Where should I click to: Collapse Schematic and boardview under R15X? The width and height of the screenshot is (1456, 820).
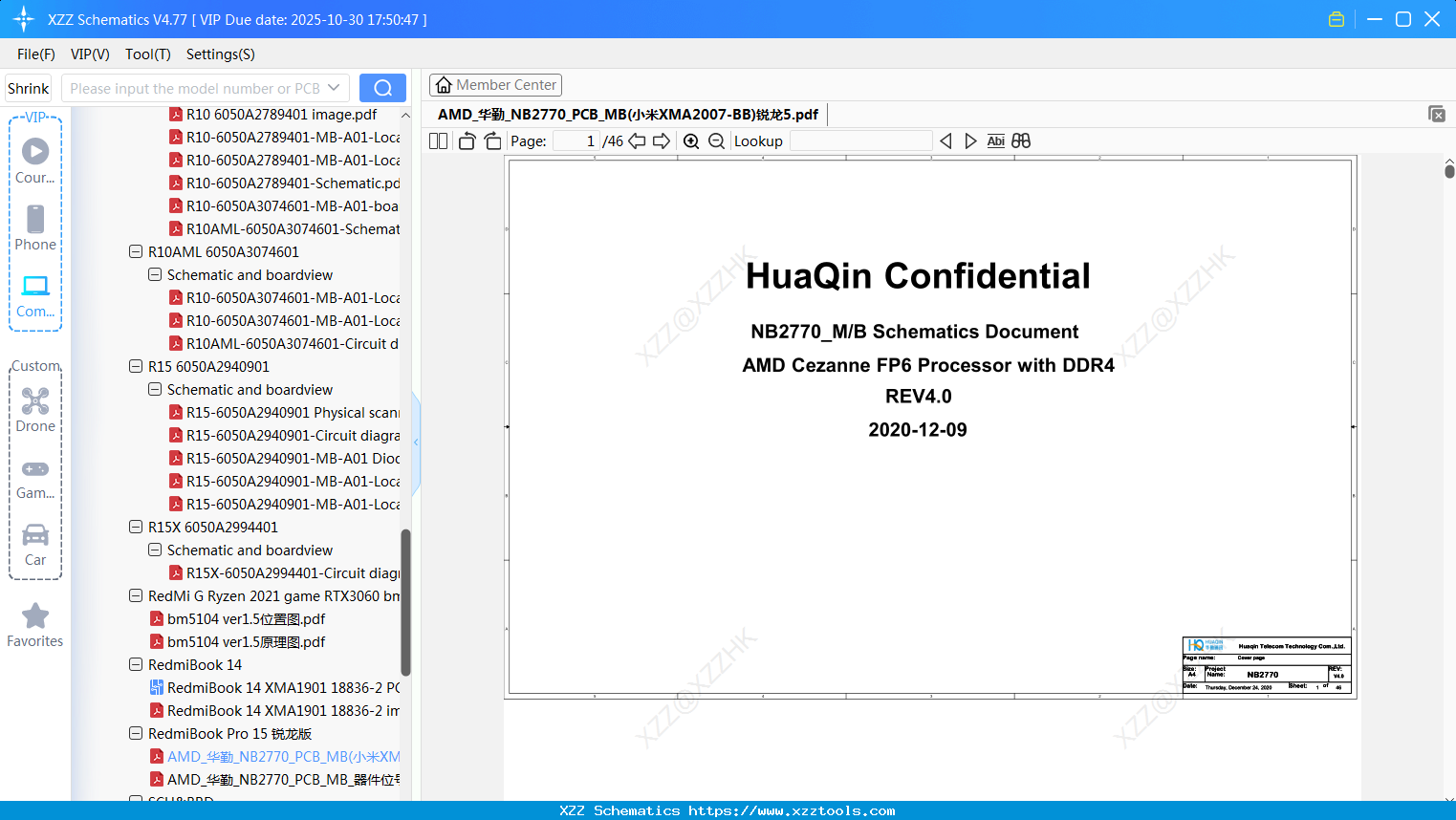[x=155, y=550]
